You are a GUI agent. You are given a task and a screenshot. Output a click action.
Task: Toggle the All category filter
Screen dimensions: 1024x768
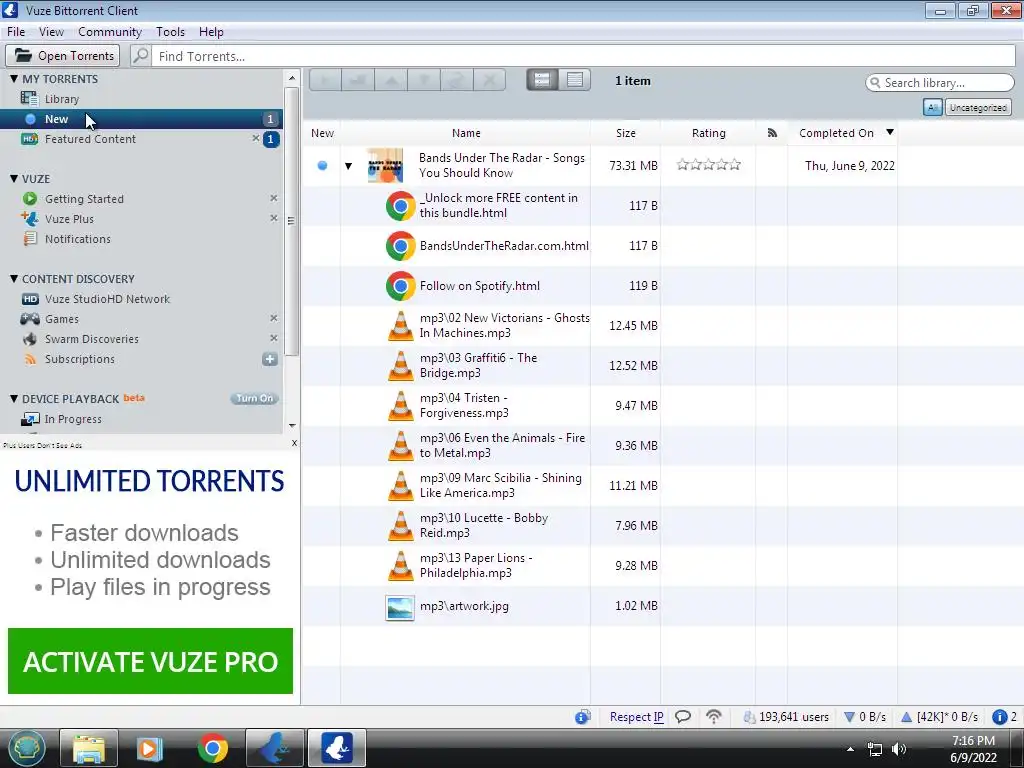tap(933, 107)
